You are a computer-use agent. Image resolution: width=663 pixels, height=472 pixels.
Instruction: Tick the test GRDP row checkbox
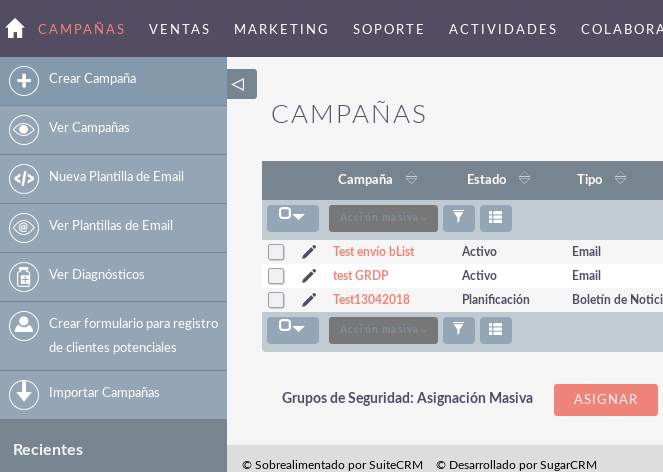tap(276, 276)
